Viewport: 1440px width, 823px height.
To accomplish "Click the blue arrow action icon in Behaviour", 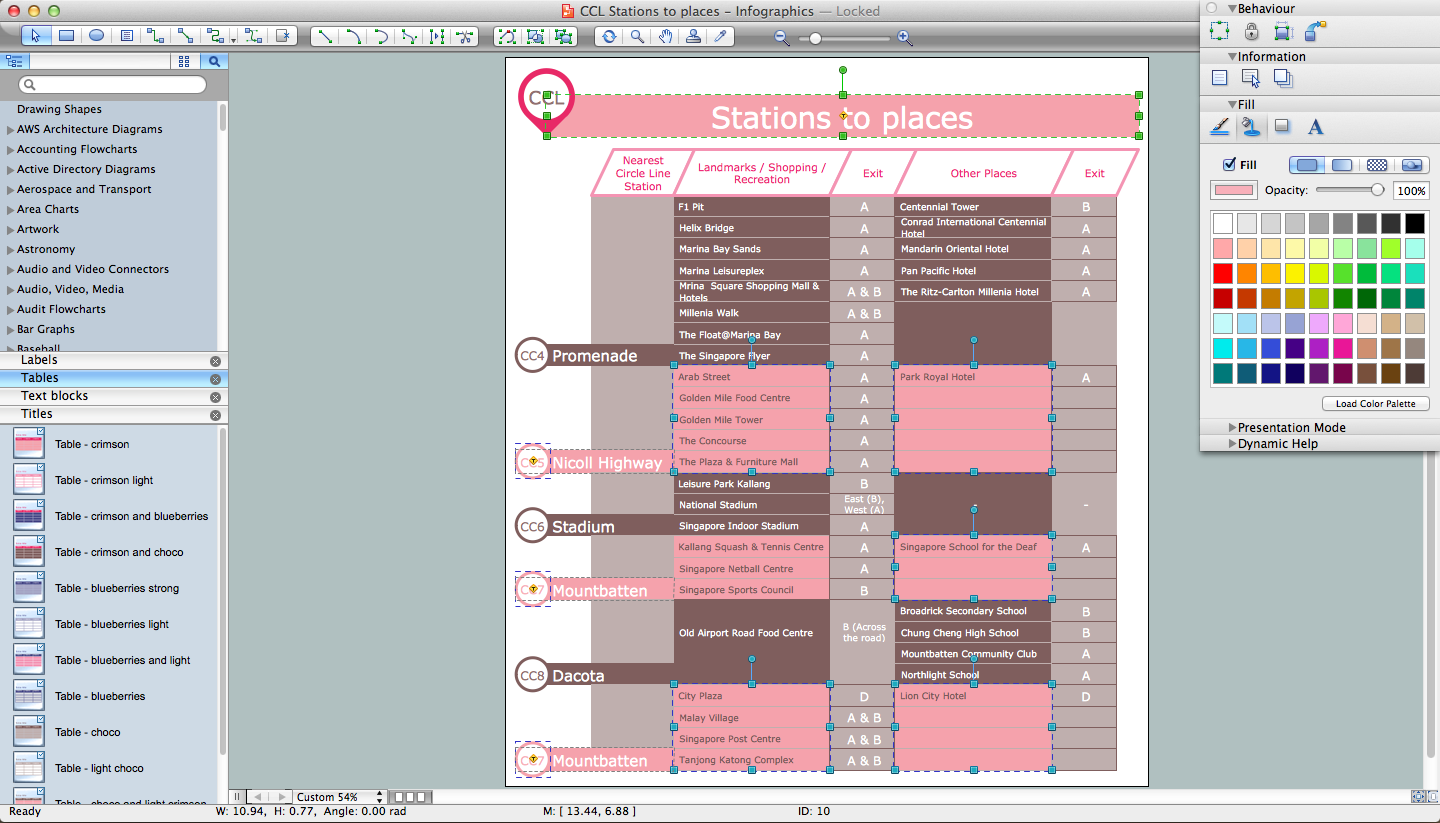I will [x=1316, y=30].
